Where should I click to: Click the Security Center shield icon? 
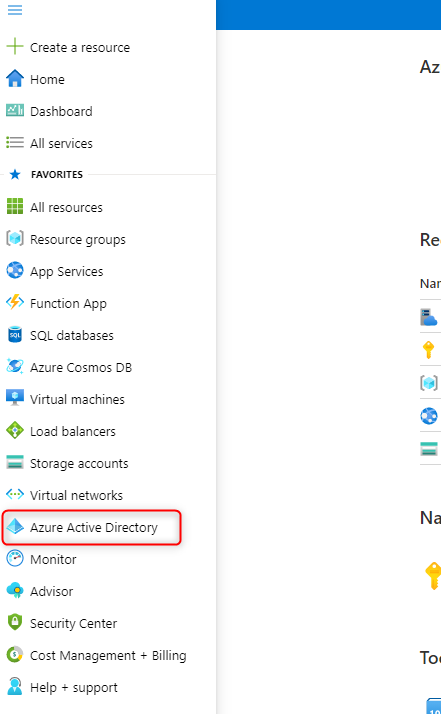coord(15,622)
